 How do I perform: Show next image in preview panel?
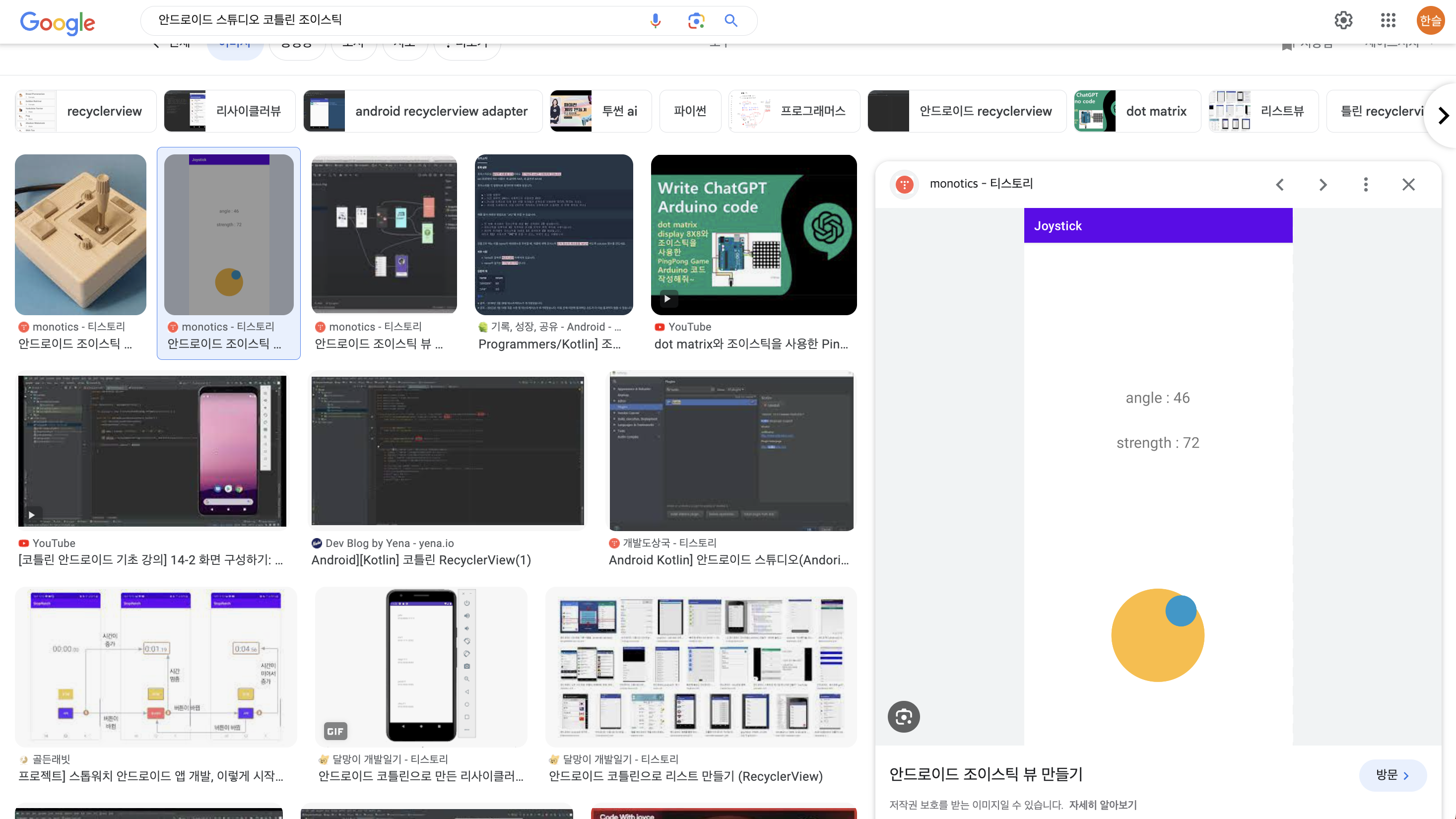click(1323, 184)
